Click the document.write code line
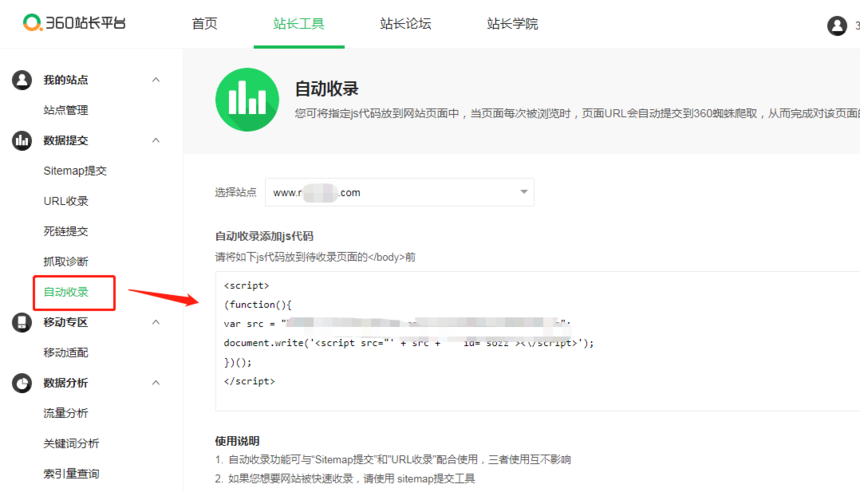Viewport: 860px width, 492px height. (409, 343)
